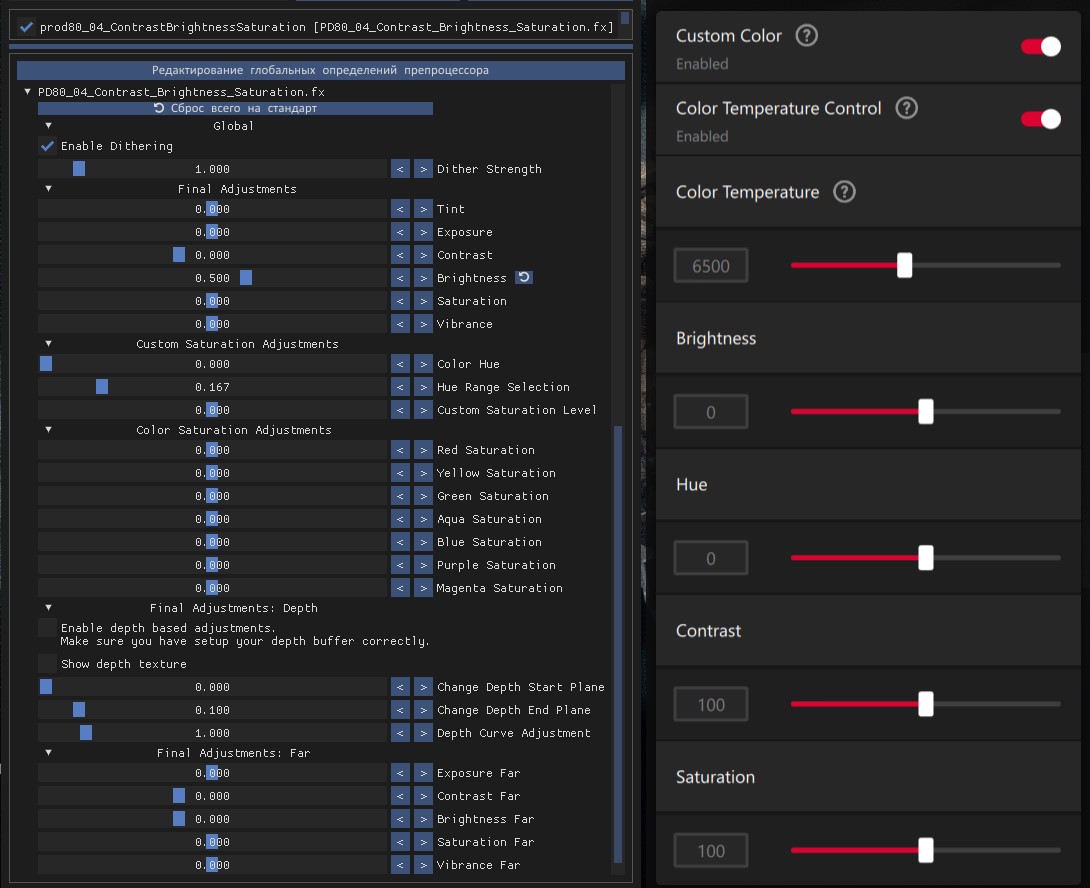Reset Brightness value with undo icon
Image resolution: width=1090 pixels, height=888 pixels.
coord(524,277)
